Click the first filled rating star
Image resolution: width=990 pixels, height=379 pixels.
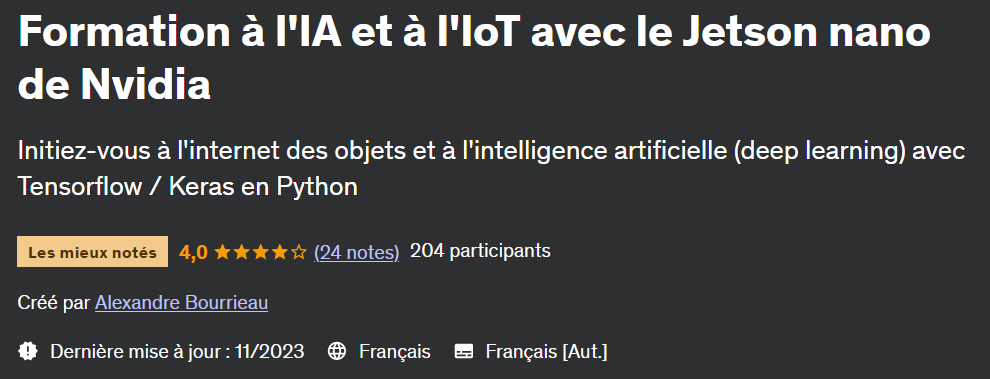222,253
